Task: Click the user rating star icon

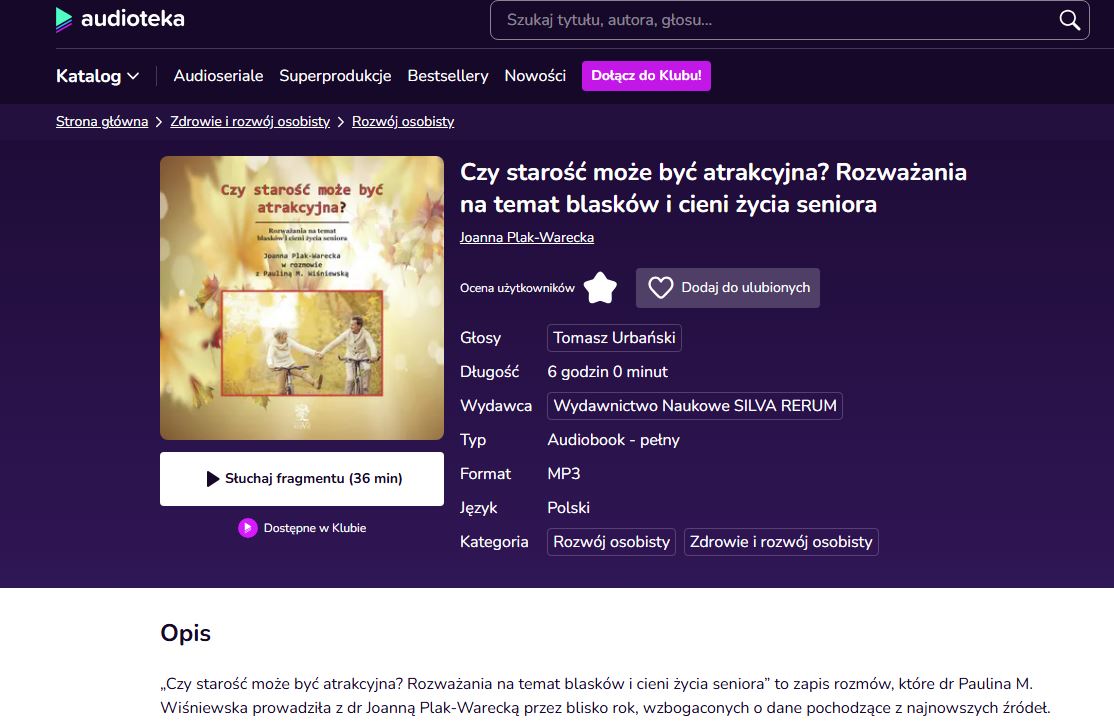Action: point(600,288)
